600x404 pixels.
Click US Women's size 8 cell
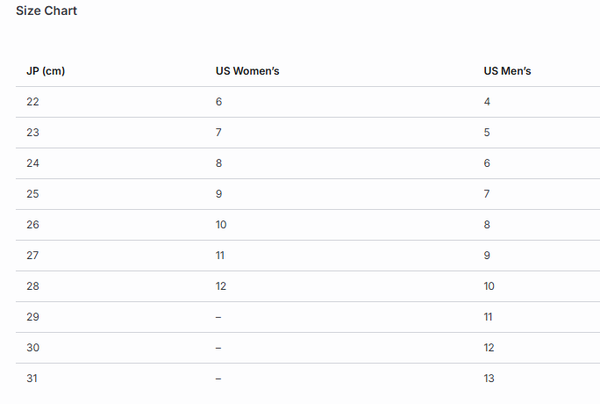tap(219, 164)
